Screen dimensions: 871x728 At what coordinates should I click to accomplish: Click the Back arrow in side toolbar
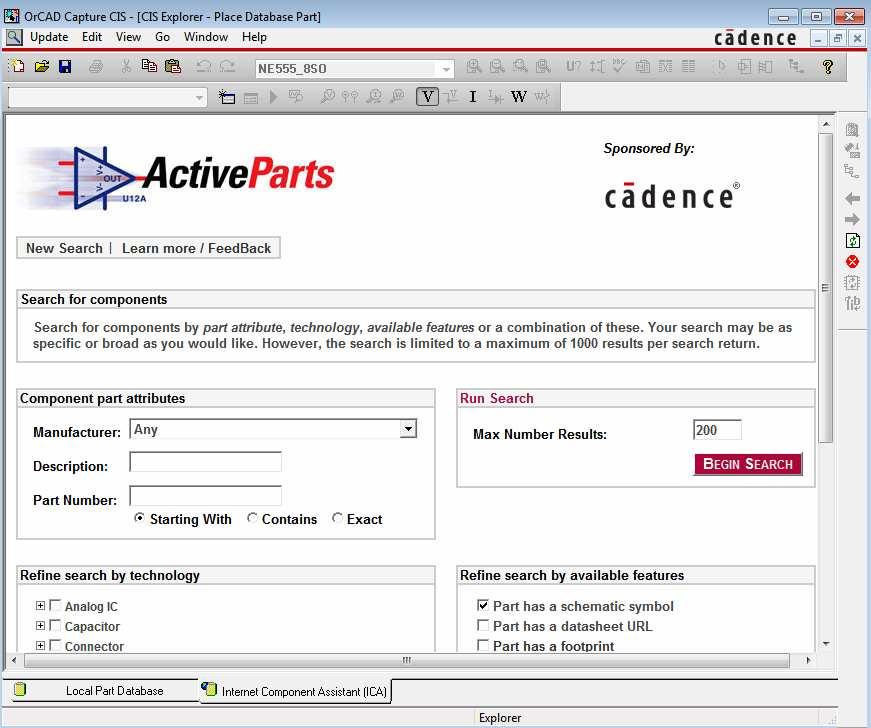853,198
